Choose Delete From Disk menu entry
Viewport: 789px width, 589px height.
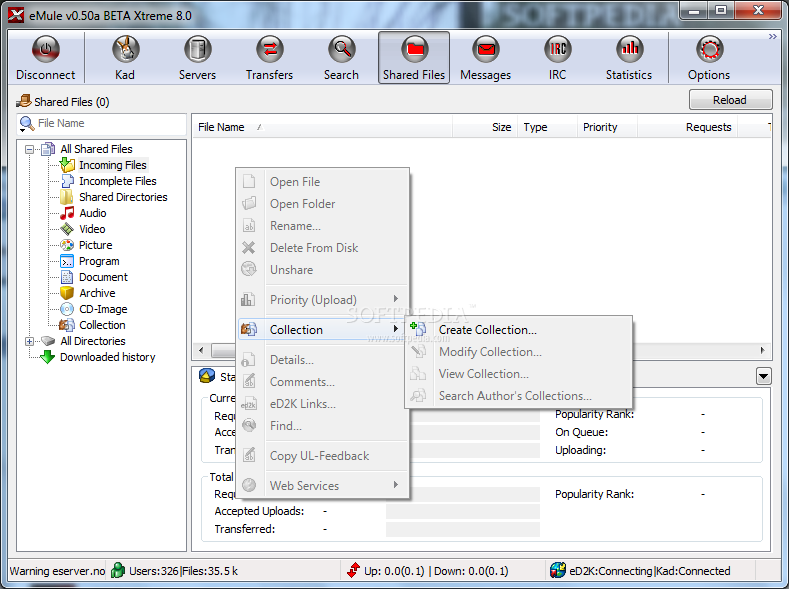(323, 248)
